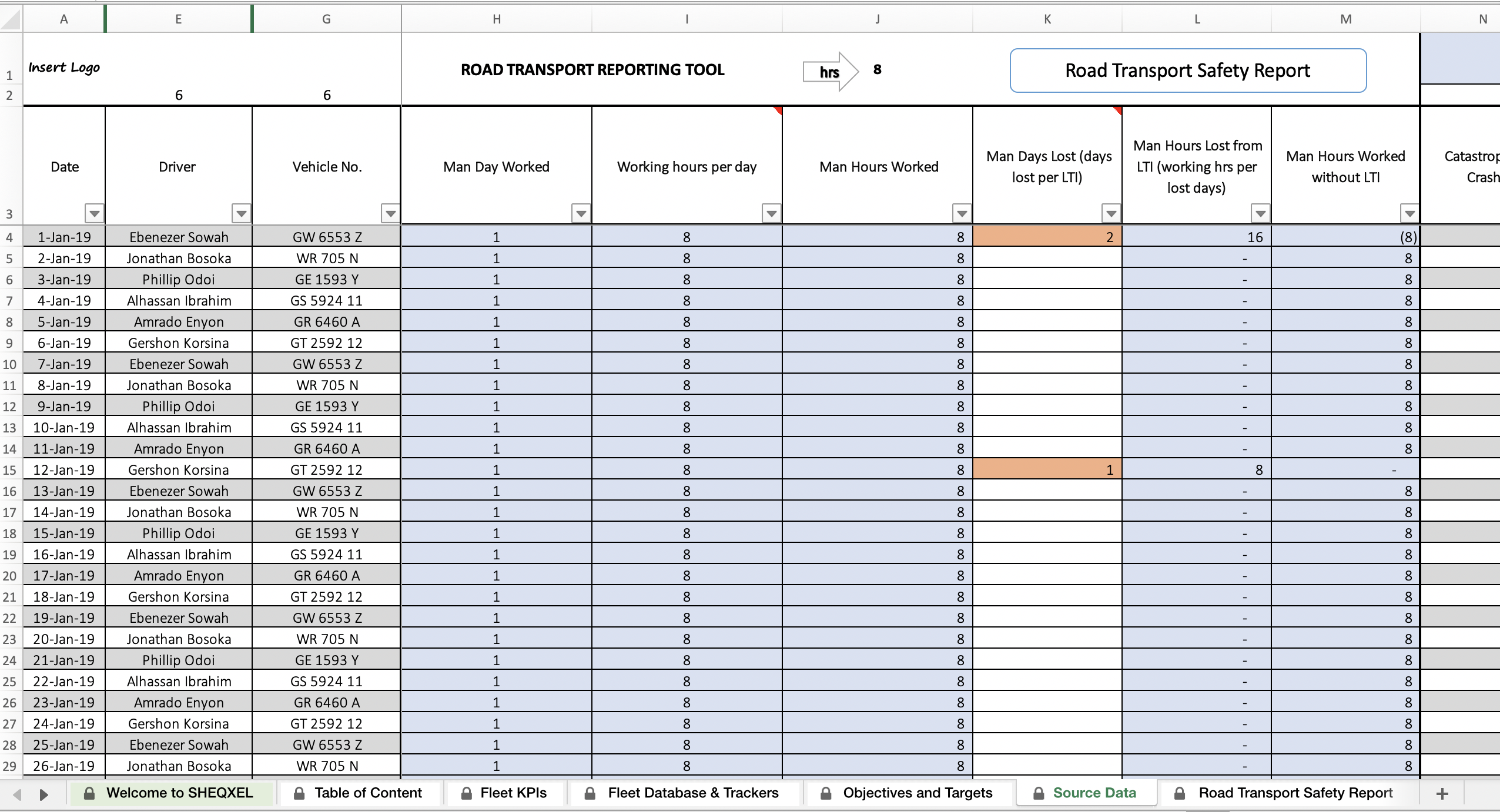This screenshot has width=1500, height=812.
Task: Open the Driver column filter dropdown
Action: point(242,213)
